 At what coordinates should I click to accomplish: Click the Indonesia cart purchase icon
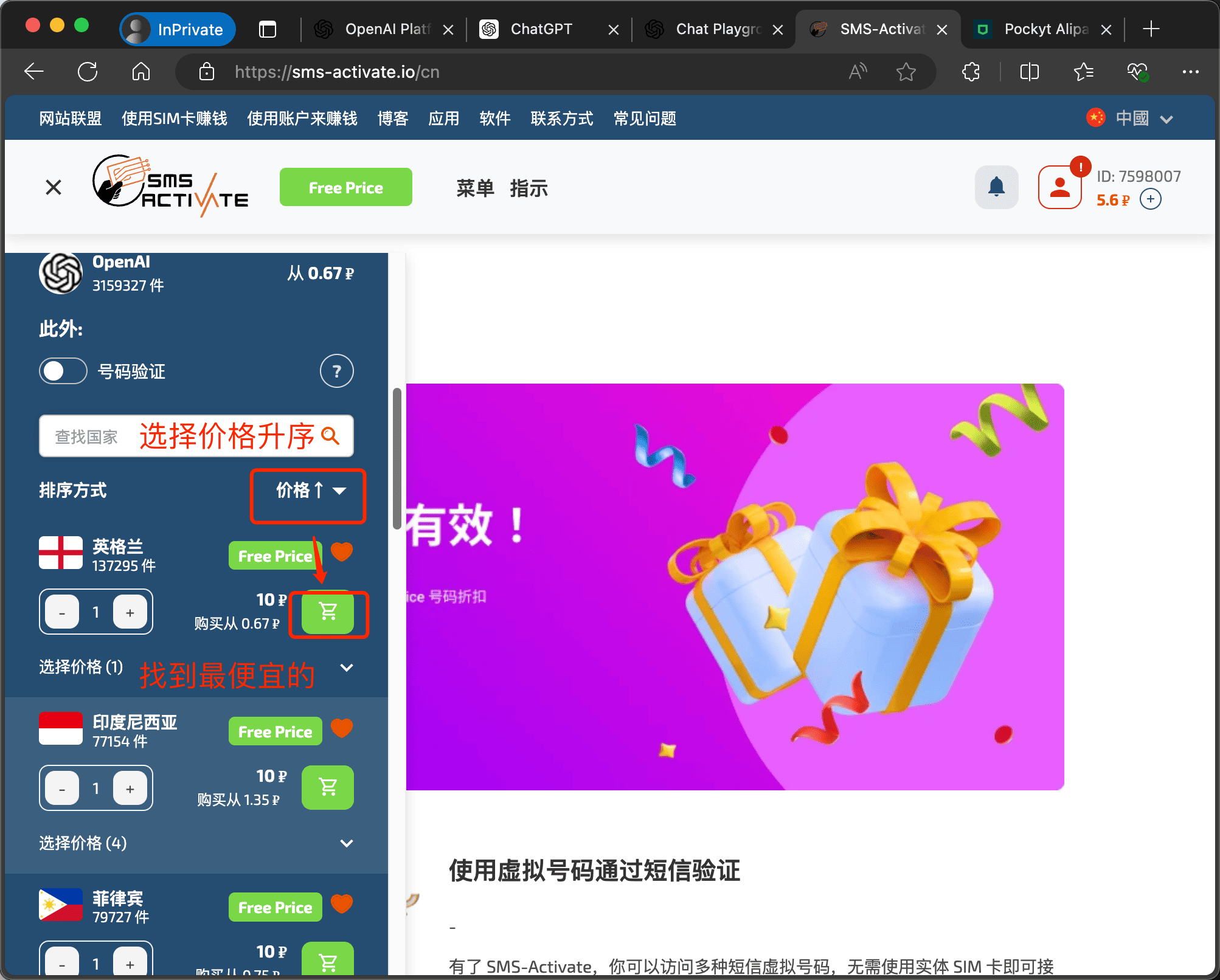[x=328, y=788]
